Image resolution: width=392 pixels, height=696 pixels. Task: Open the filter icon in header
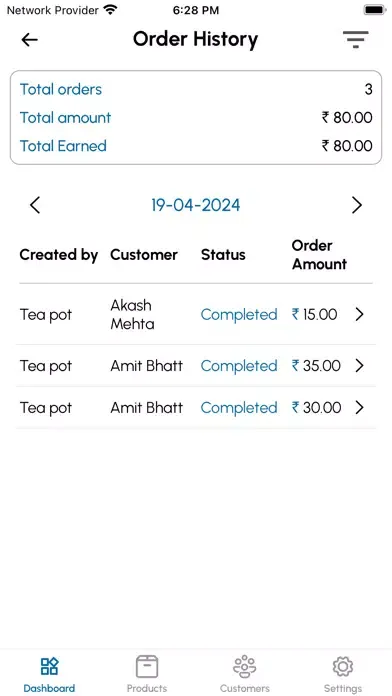pyautogui.click(x=356, y=40)
